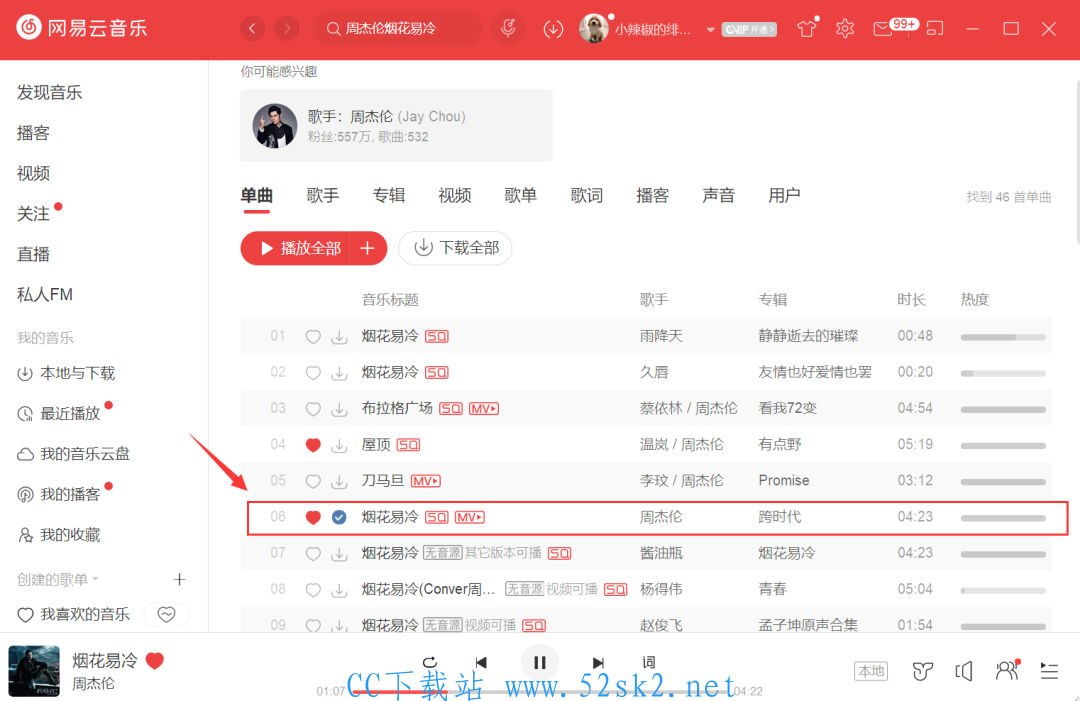Open 直播 in the sidebar
1080x701 pixels.
[33, 254]
